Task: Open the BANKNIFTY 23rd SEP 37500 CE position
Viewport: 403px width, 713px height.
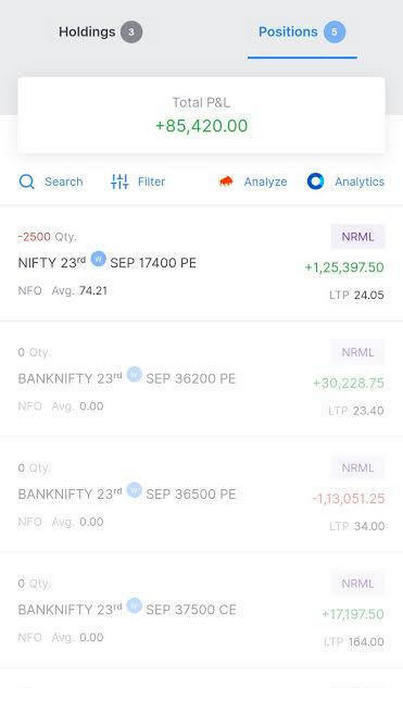Action: pyautogui.click(x=202, y=610)
